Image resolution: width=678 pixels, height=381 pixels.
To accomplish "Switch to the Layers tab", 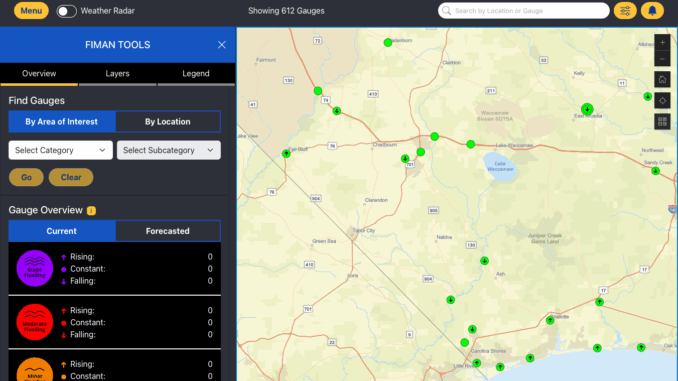I will tap(118, 74).
